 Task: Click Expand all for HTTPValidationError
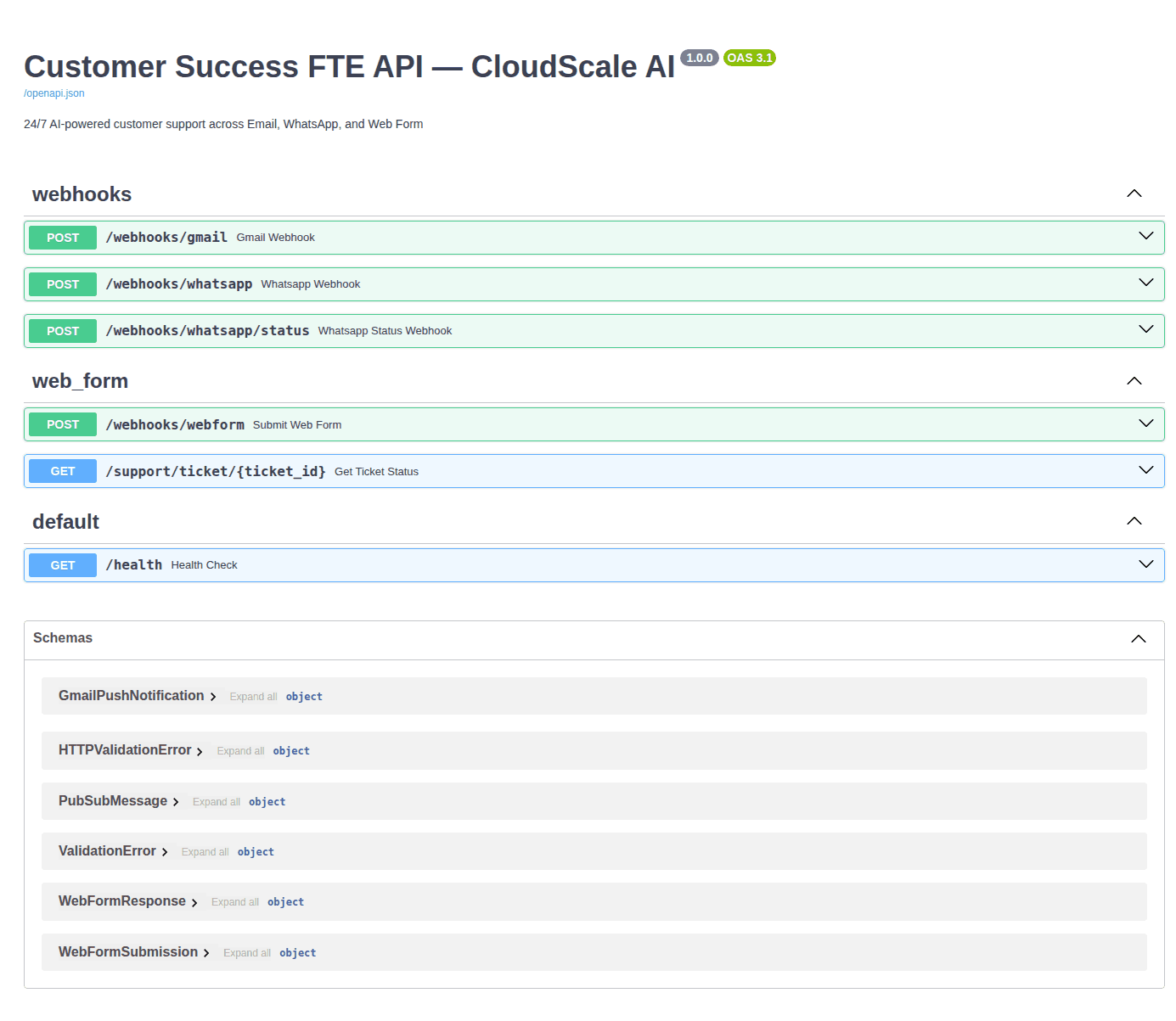tap(240, 750)
